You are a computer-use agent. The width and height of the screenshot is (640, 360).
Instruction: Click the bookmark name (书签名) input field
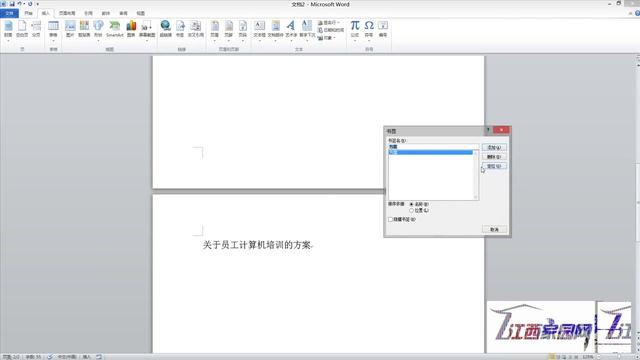click(433, 147)
